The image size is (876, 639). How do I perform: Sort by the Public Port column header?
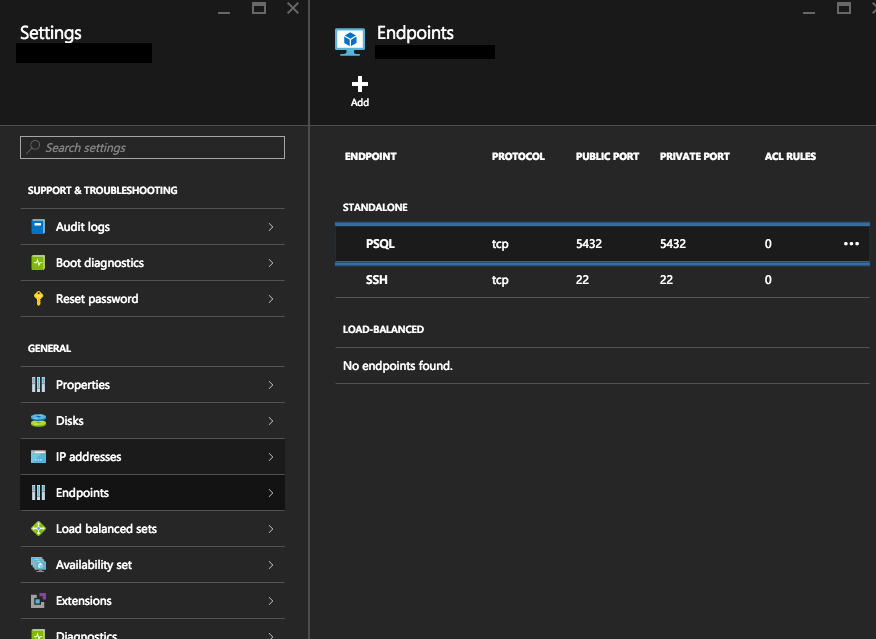click(x=607, y=157)
